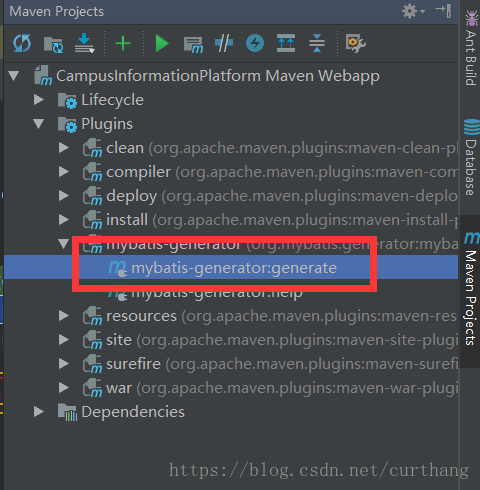Expand the deploy plugin node
Viewport: 480px width, 490px height.
pyautogui.click(x=63, y=196)
